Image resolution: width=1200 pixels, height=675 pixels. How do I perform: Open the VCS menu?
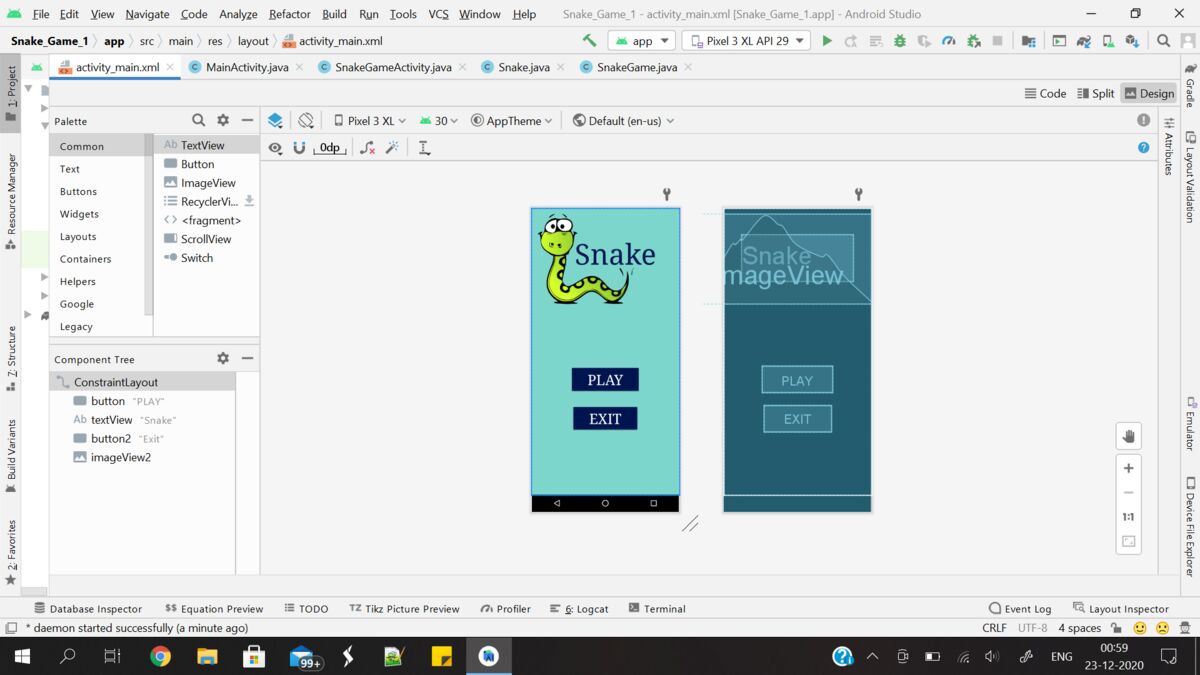438,14
